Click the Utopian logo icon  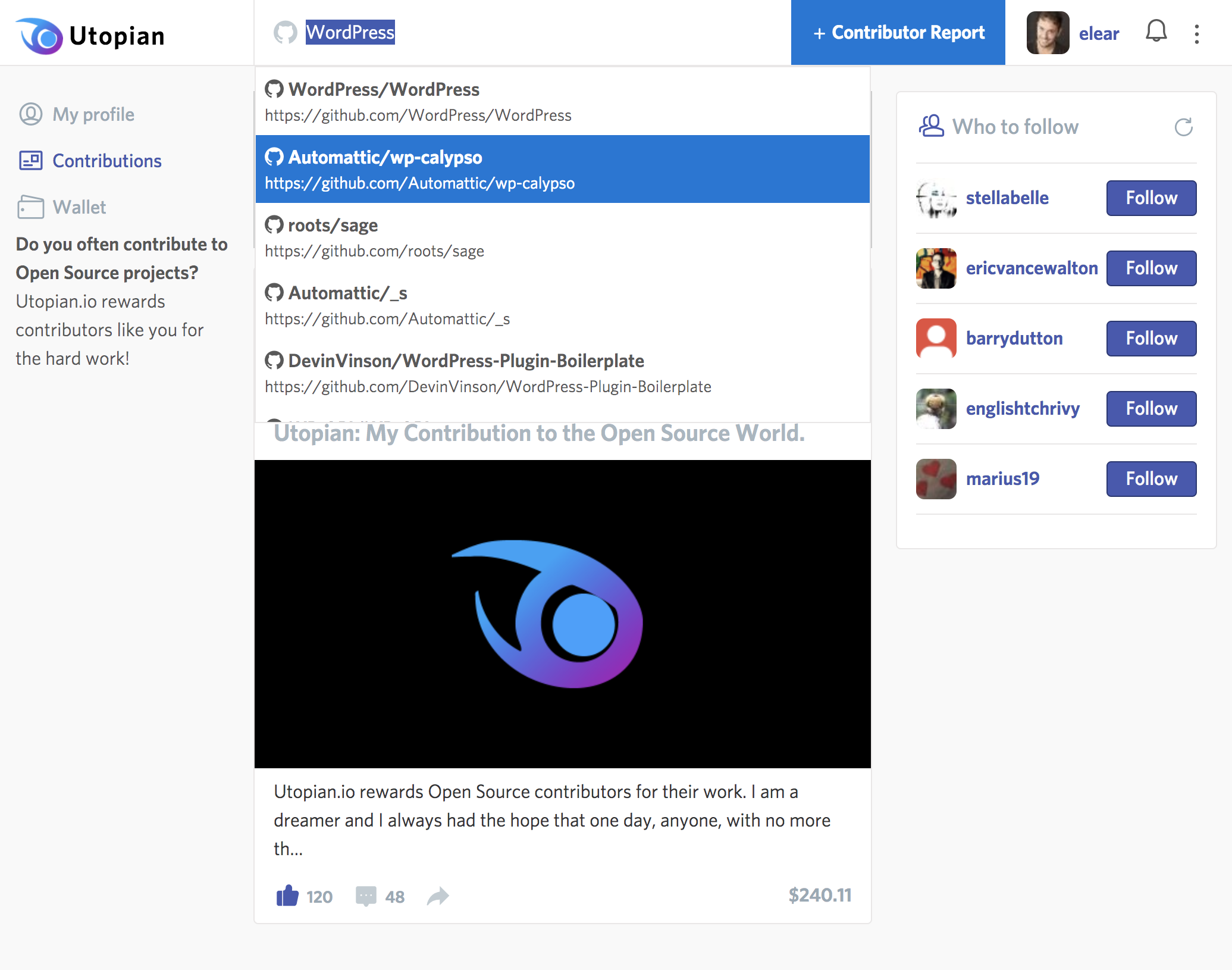(x=39, y=36)
